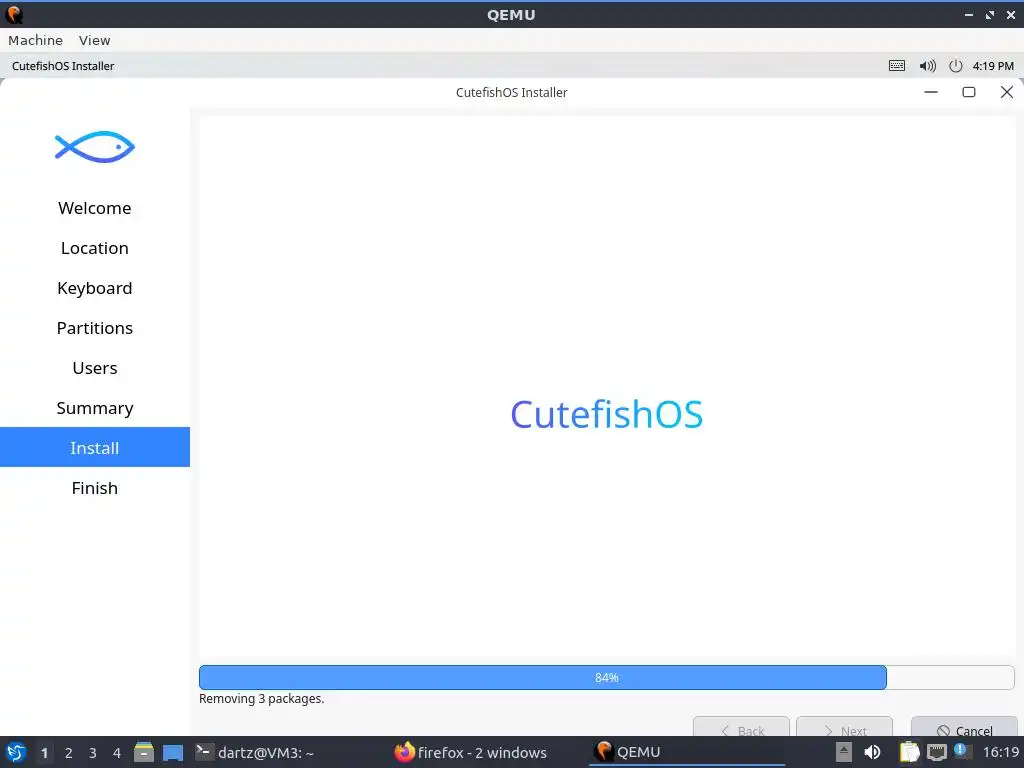
Task: Select the highlighted Install step
Action: [x=95, y=447]
